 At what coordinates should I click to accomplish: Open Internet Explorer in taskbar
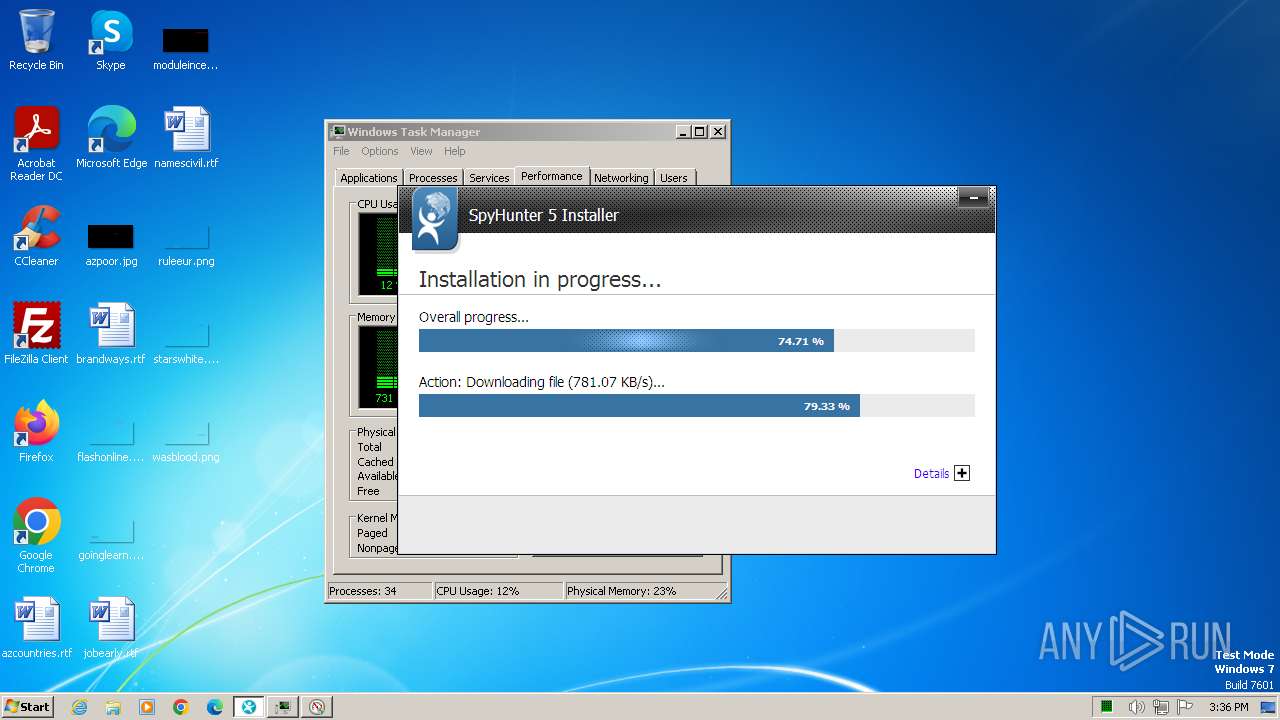pos(79,707)
